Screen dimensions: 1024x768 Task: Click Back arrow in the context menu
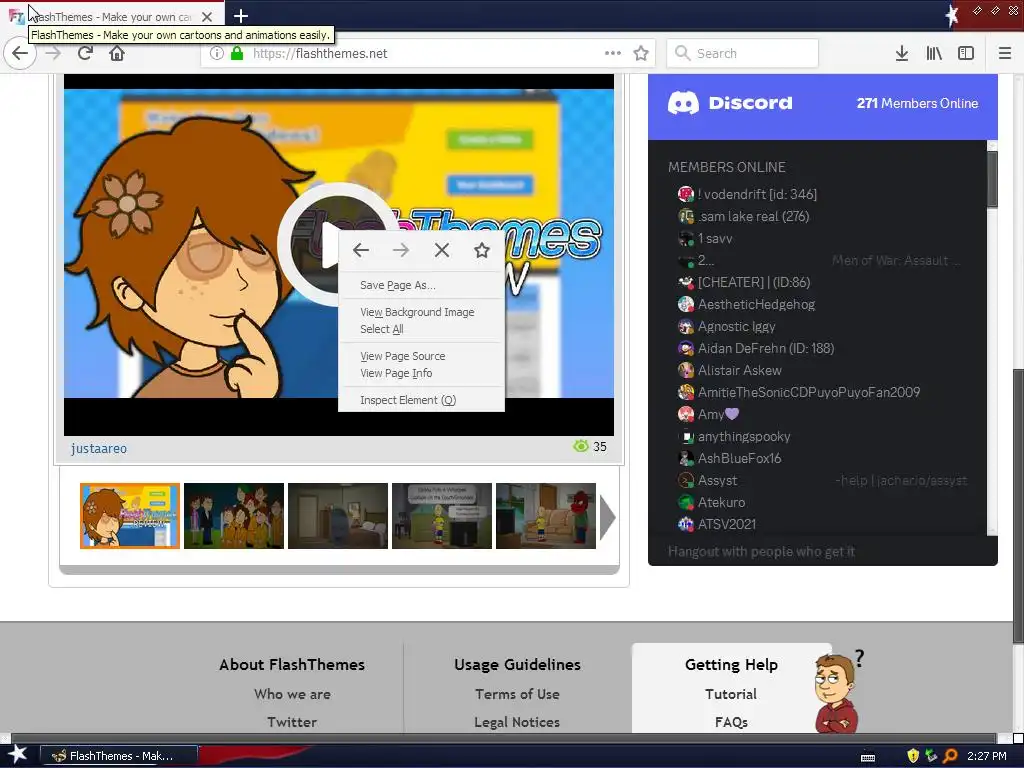click(x=360, y=250)
